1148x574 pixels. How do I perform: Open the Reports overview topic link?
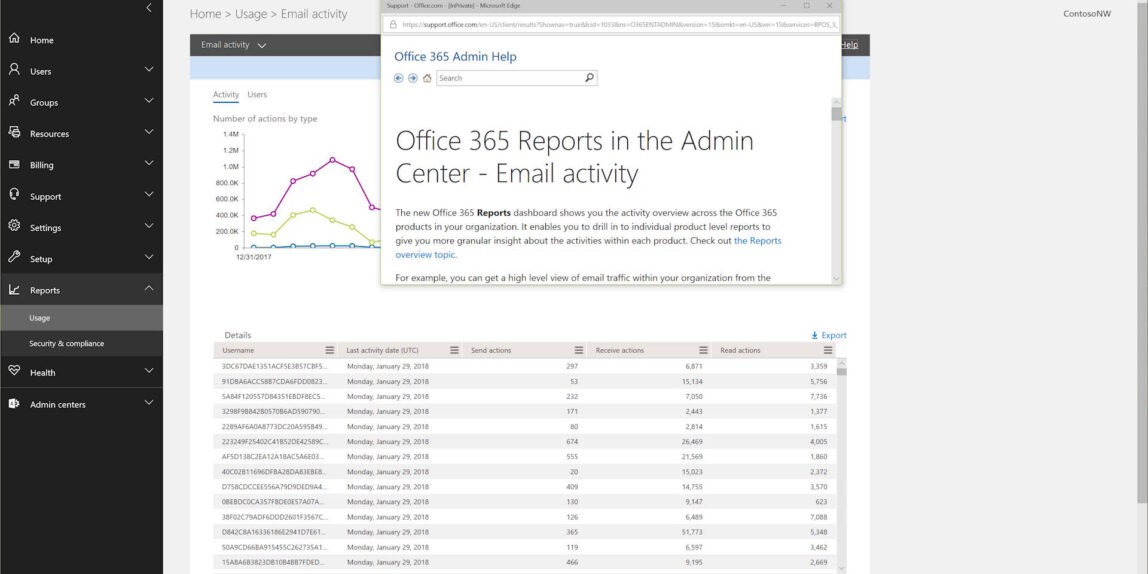click(588, 247)
